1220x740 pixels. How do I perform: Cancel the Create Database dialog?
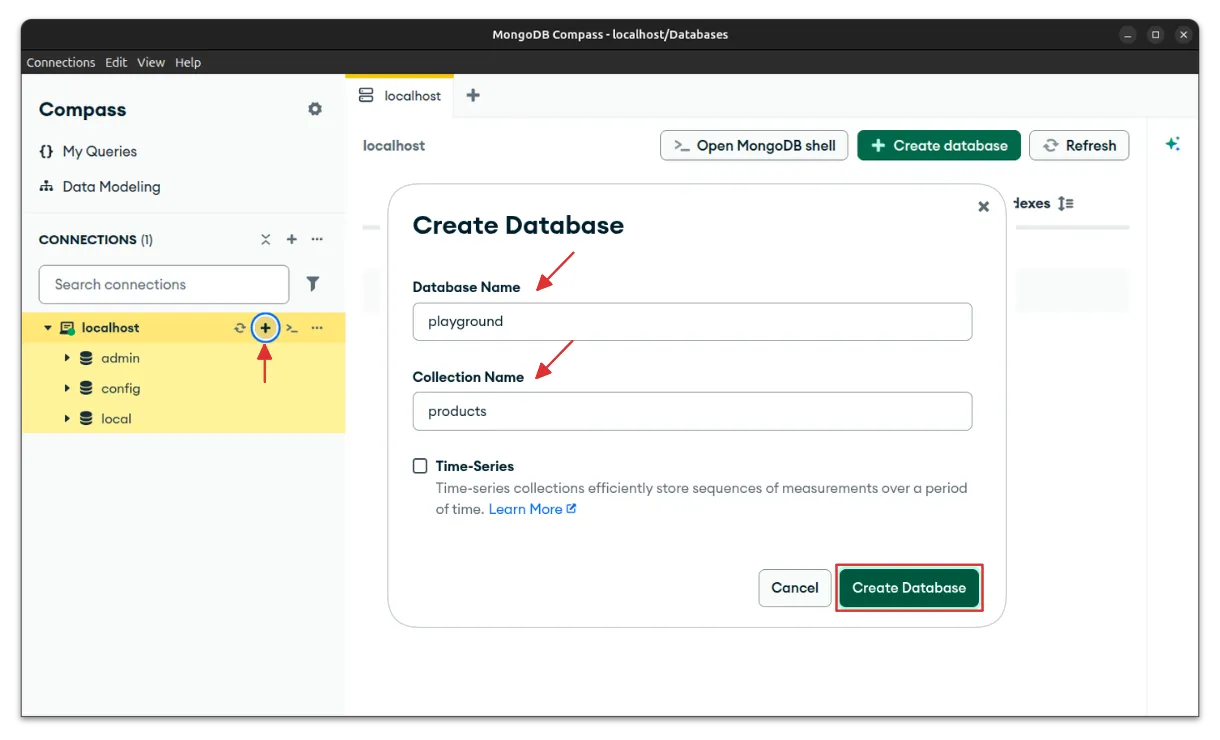795,588
